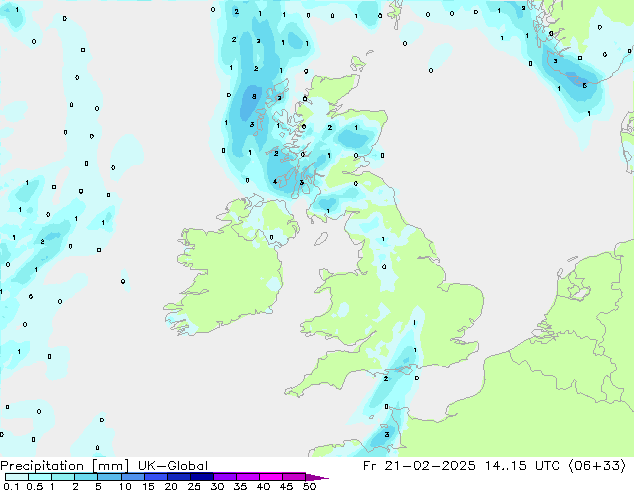Click the 25–30 mm dark navy legend box
The width and height of the screenshot is (634, 490).
201,477
